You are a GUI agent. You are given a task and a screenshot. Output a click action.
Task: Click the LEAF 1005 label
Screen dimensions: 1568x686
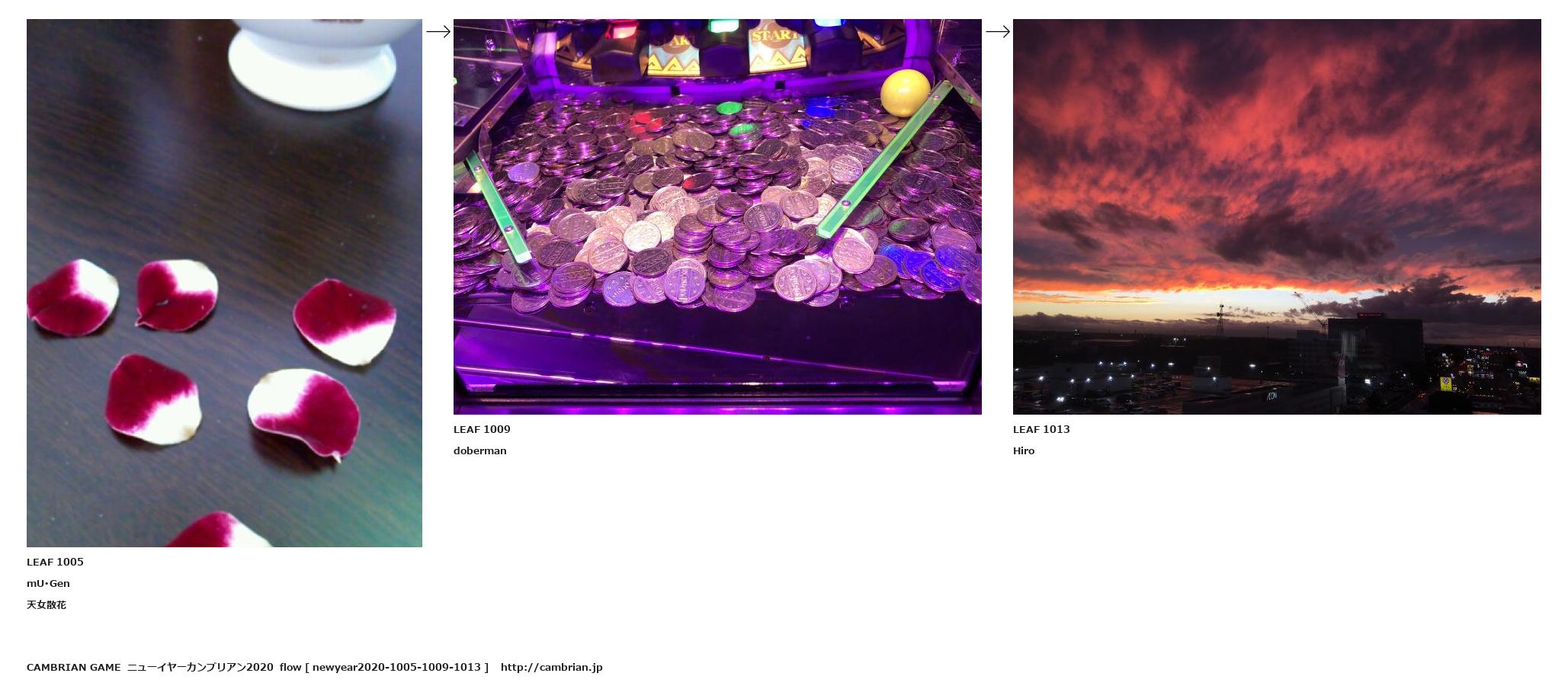pos(55,562)
